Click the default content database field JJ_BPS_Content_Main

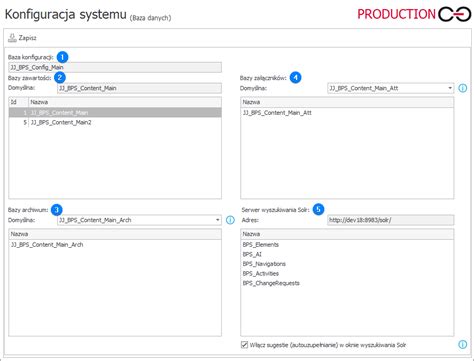(139, 88)
